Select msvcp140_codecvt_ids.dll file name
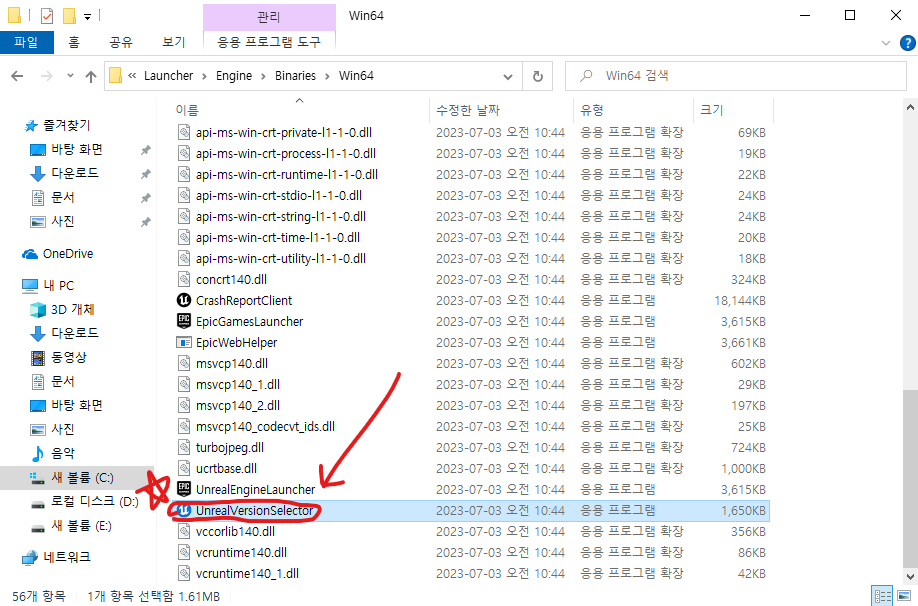 (265, 426)
